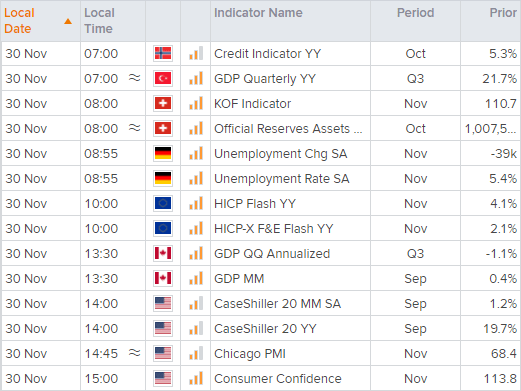Click the German flag for Unemployment Chg SA

[x=163, y=154]
